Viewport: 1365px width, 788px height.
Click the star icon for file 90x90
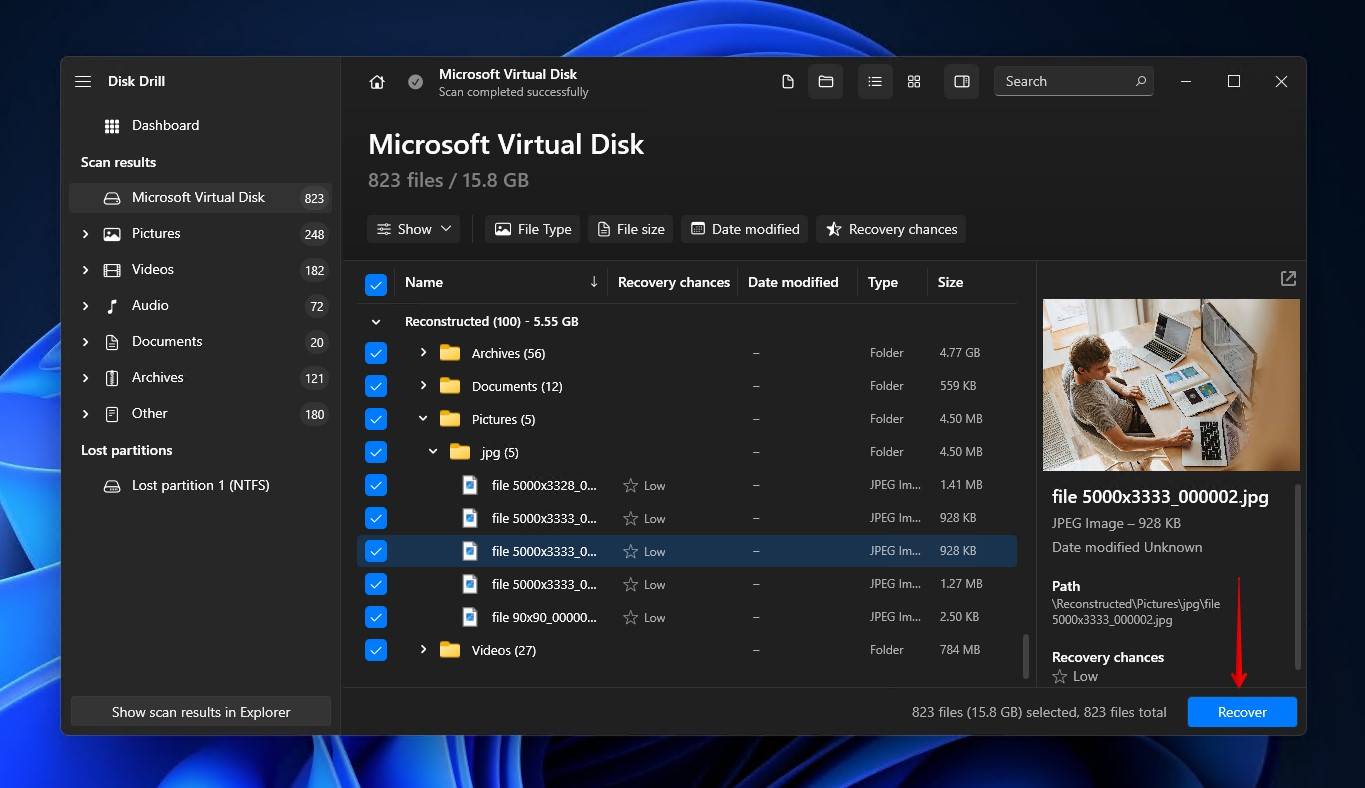[630, 617]
